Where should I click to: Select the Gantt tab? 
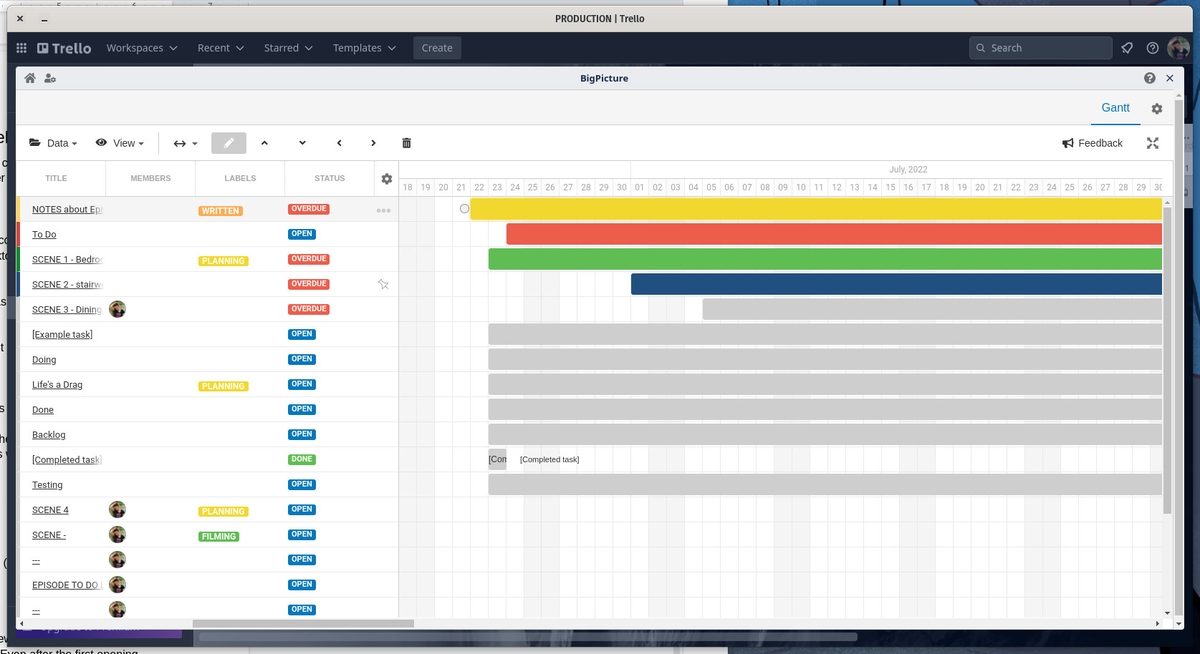tap(1115, 108)
